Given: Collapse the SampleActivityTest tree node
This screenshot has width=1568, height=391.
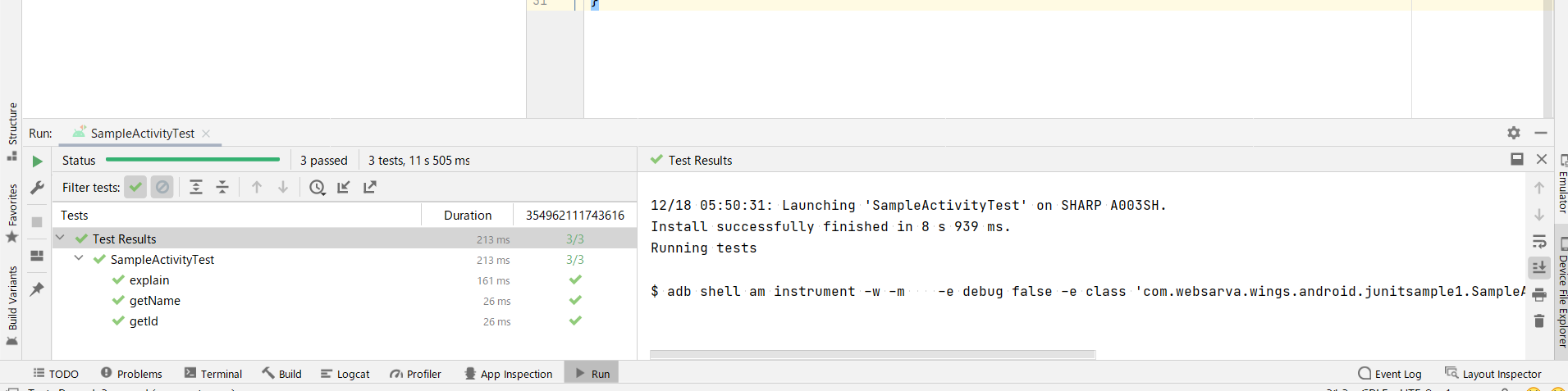Looking at the screenshot, I should point(79,258).
